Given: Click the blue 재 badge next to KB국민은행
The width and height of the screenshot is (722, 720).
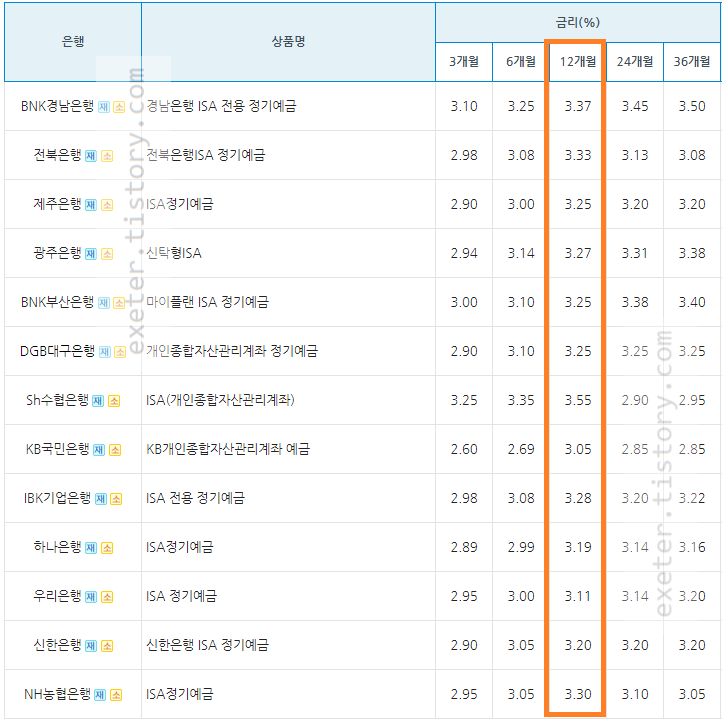Looking at the screenshot, I should [x=99, y=450].
